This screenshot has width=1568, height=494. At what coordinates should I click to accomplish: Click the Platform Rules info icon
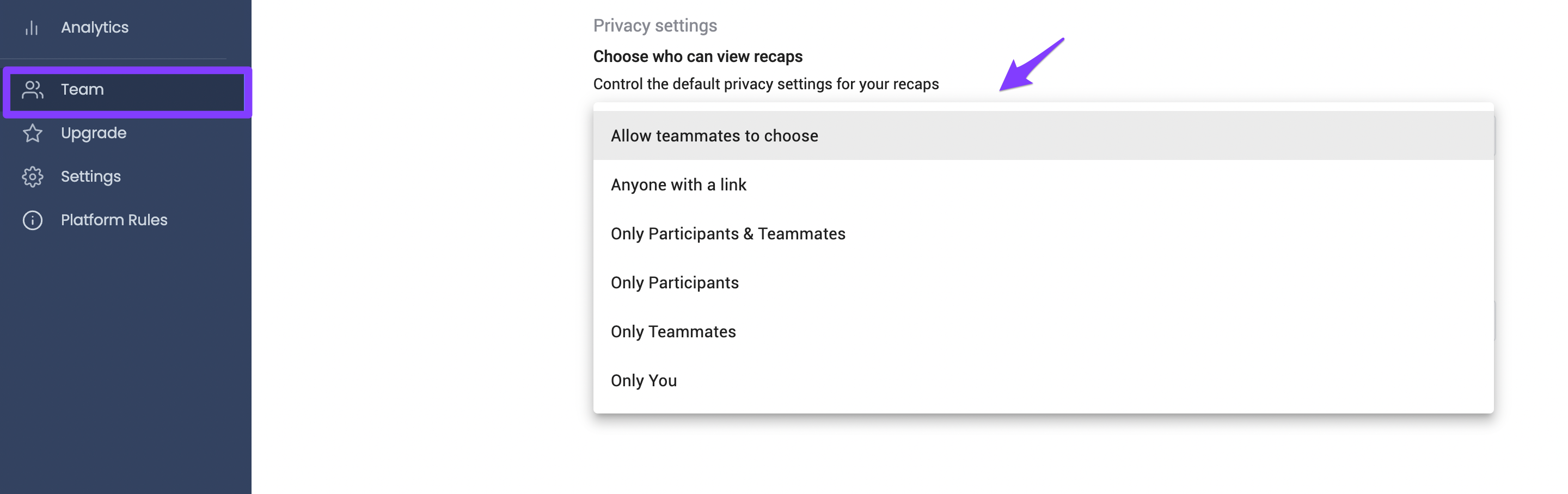32,220
